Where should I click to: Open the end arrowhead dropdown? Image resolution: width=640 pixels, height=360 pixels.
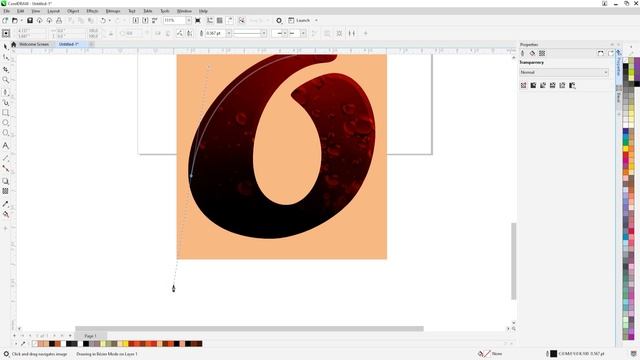(x=303, y=33)
